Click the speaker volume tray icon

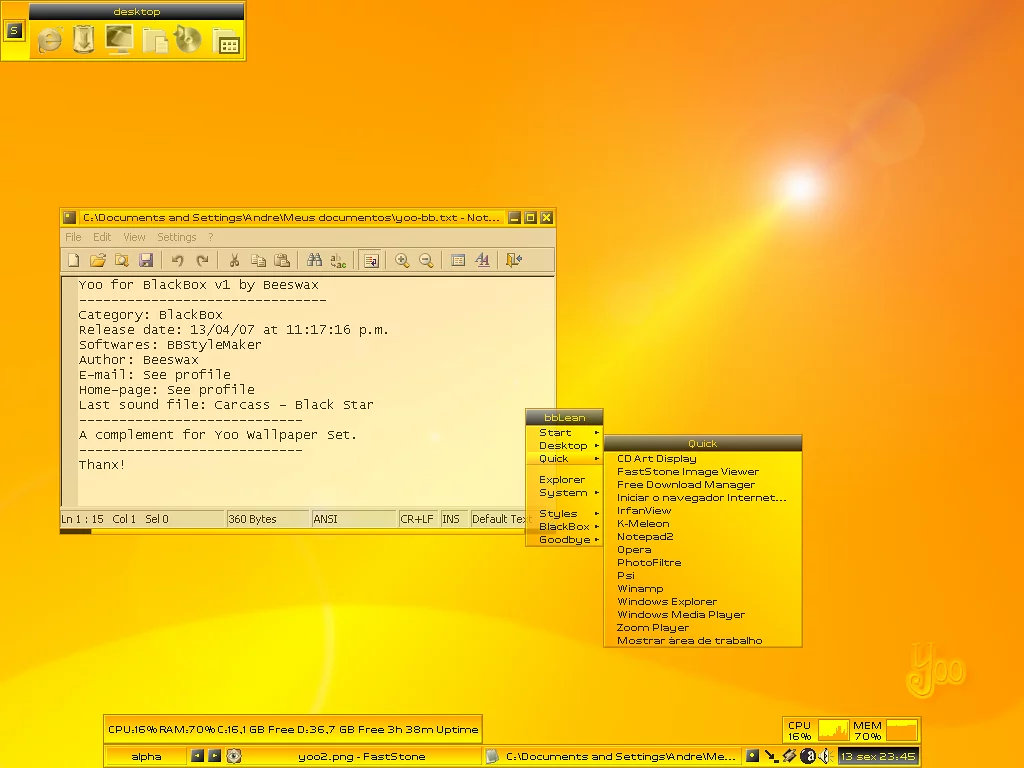coord(824,756)
